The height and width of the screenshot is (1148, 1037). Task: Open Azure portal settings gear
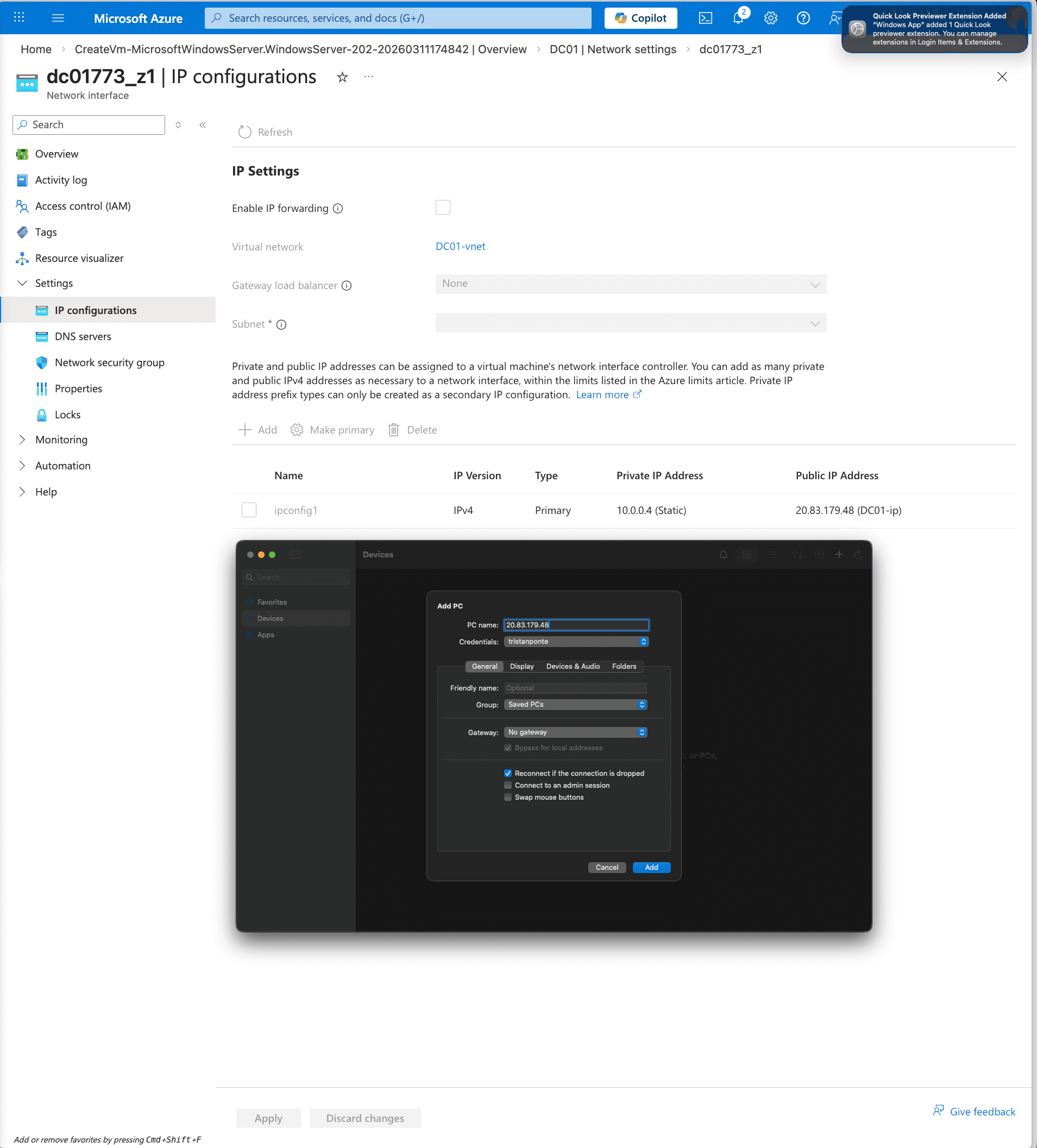pyautogui.click(x=770, y=17)
